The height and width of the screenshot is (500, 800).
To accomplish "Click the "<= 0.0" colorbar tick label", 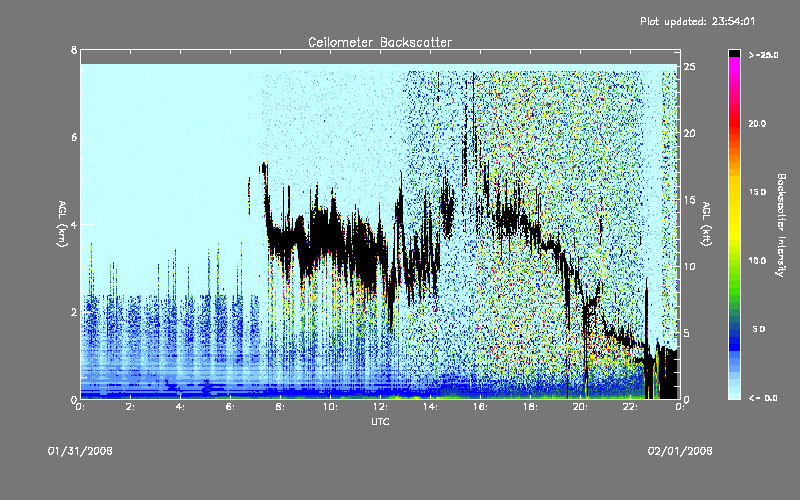I will click(x=763, y=398).
